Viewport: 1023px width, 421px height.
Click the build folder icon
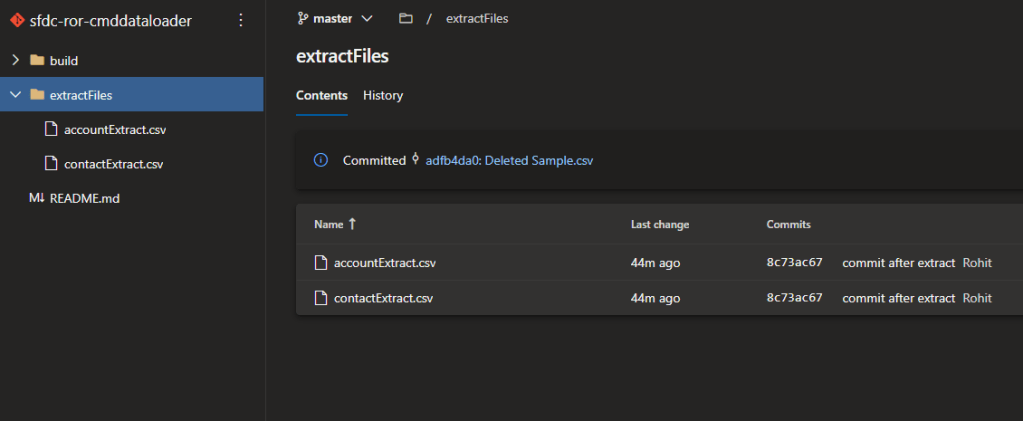(x=37, y=61)
